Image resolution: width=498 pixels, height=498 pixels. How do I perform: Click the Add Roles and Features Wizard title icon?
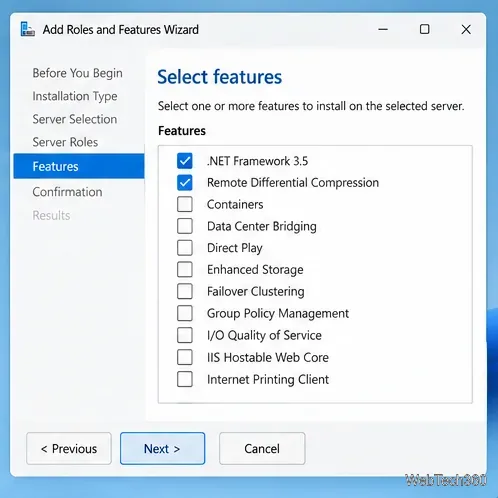[x=28, y=29]
